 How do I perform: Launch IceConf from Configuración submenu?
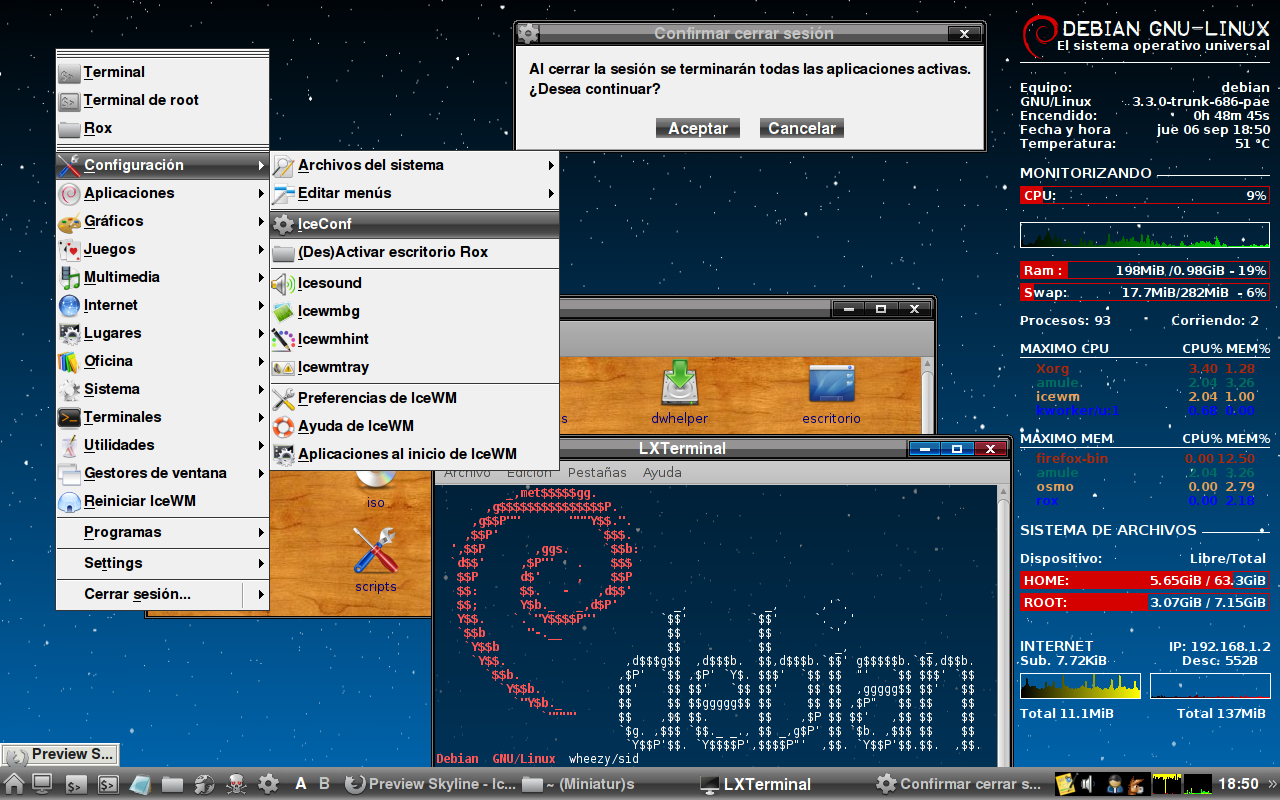coord(414,224)
